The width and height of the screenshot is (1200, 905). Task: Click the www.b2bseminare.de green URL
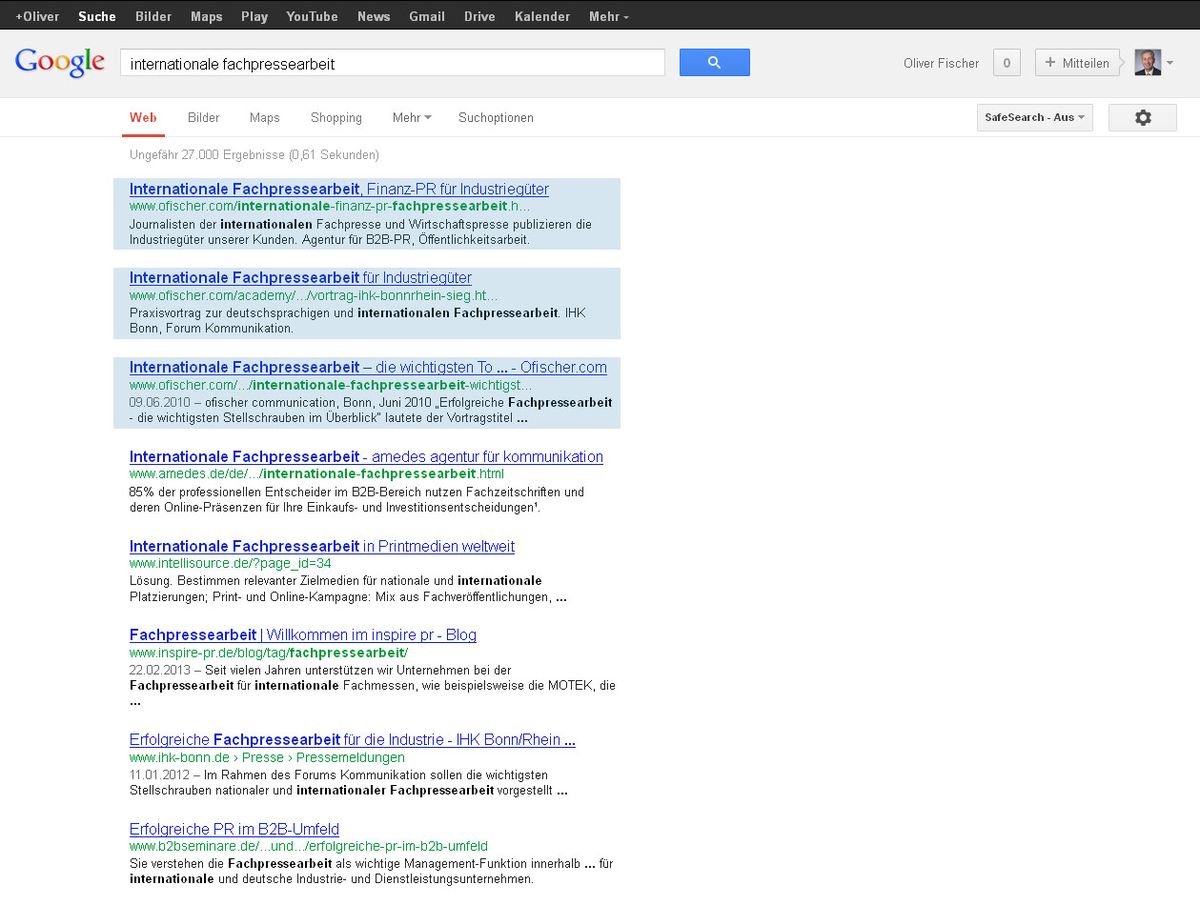pos(309,846)
